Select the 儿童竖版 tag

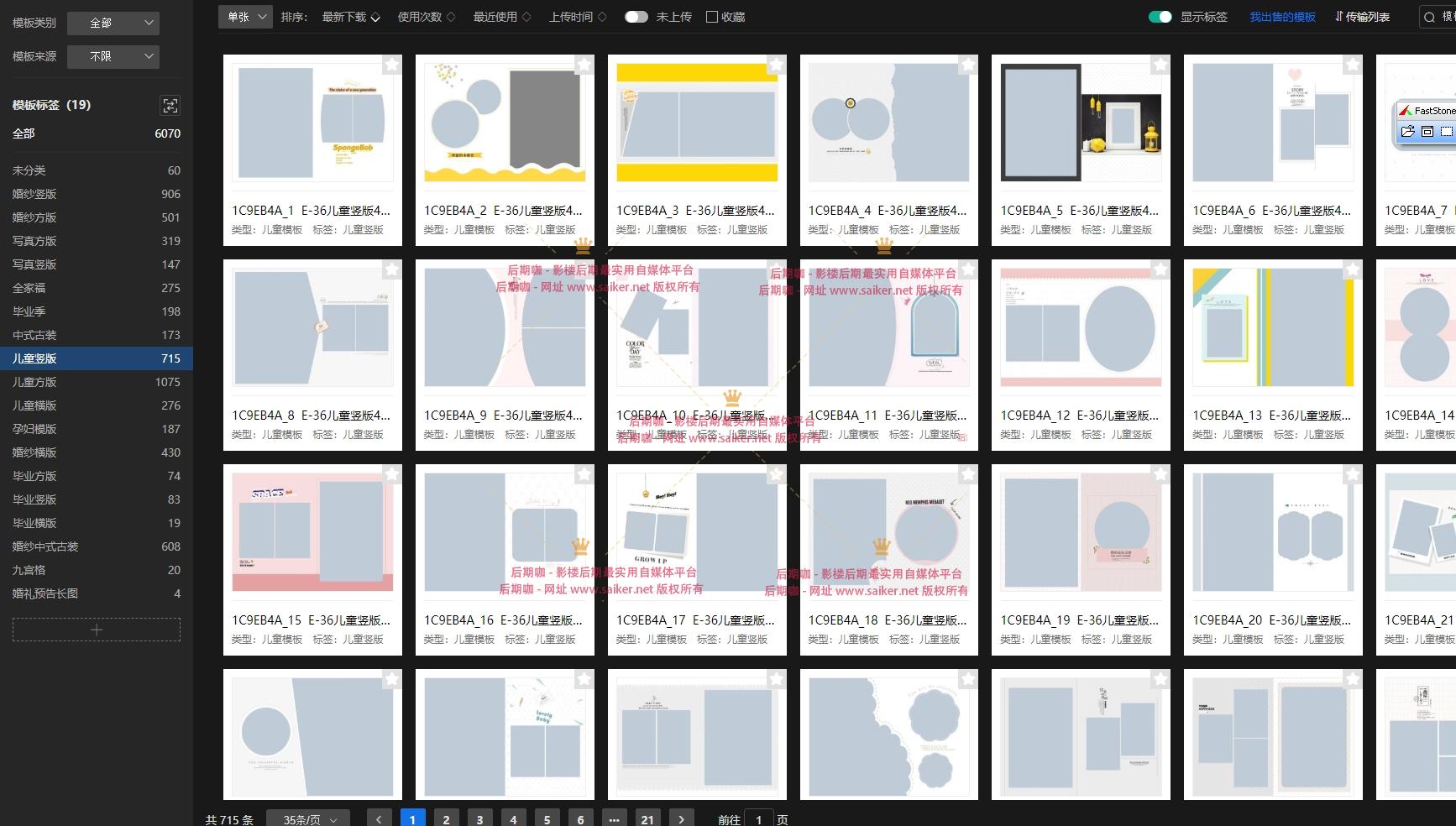97,358
